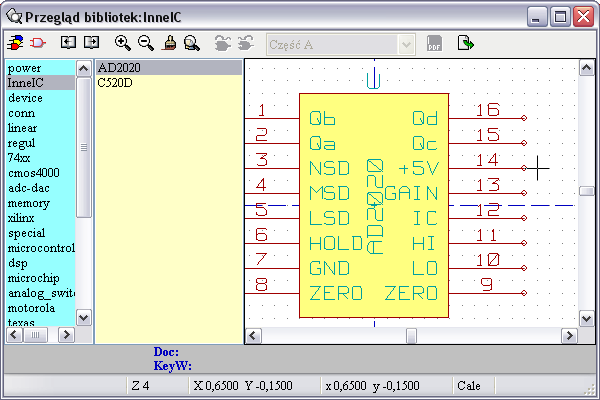Select the 'microcontrol' library entry

(x=41, y=248)
